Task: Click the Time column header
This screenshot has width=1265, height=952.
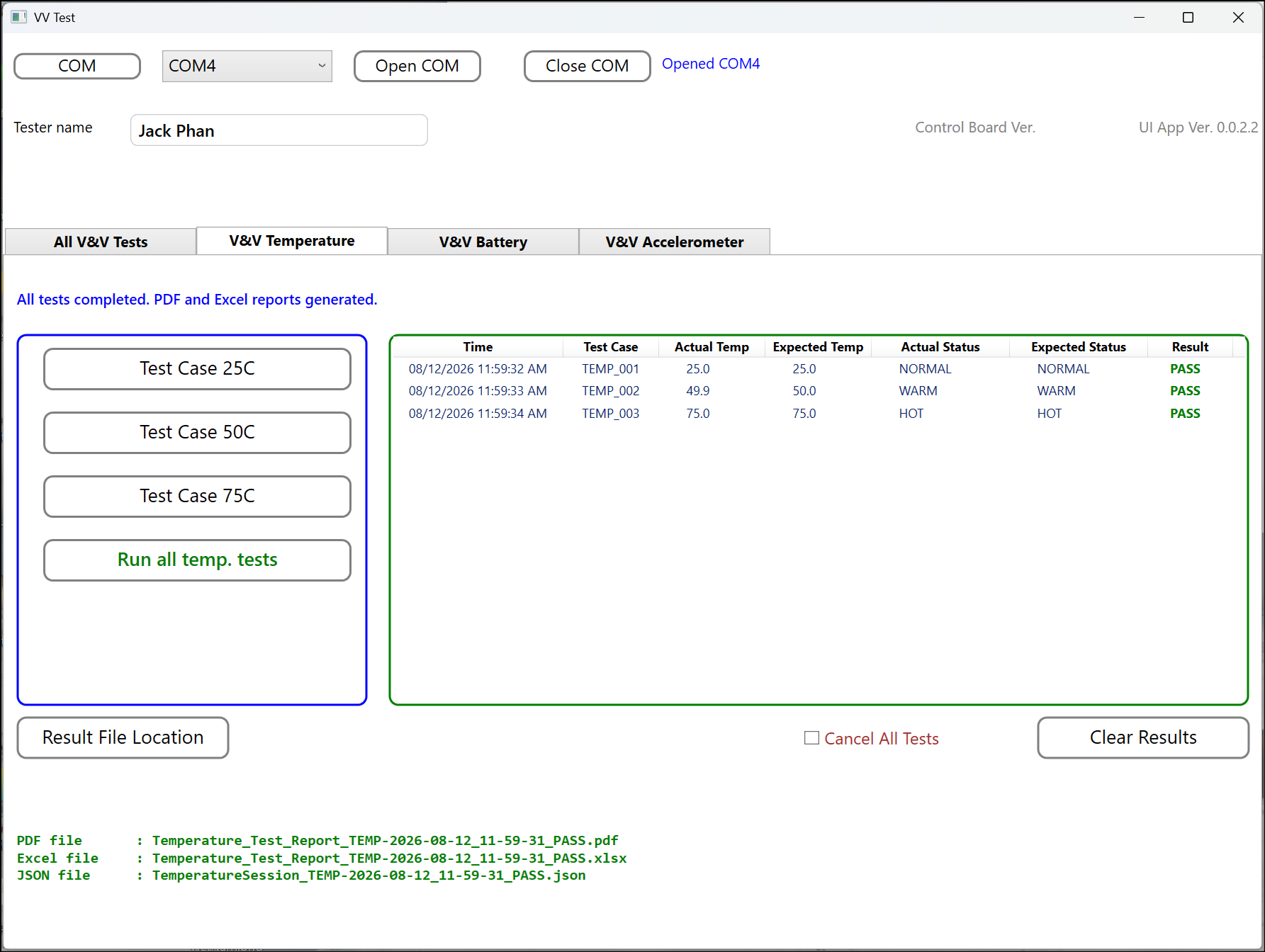Action: pos(478,347)
